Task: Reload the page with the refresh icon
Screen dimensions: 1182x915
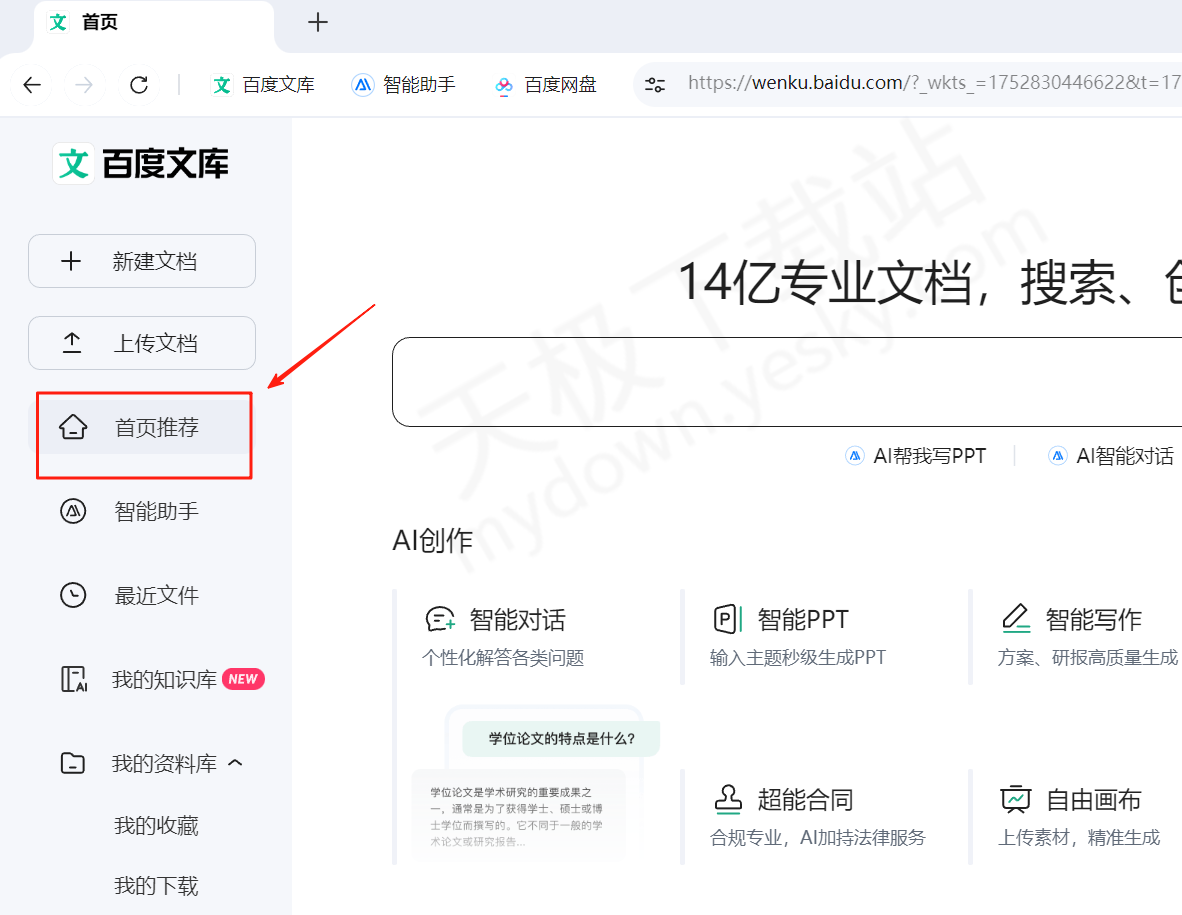Action: (x=139, y=84)
